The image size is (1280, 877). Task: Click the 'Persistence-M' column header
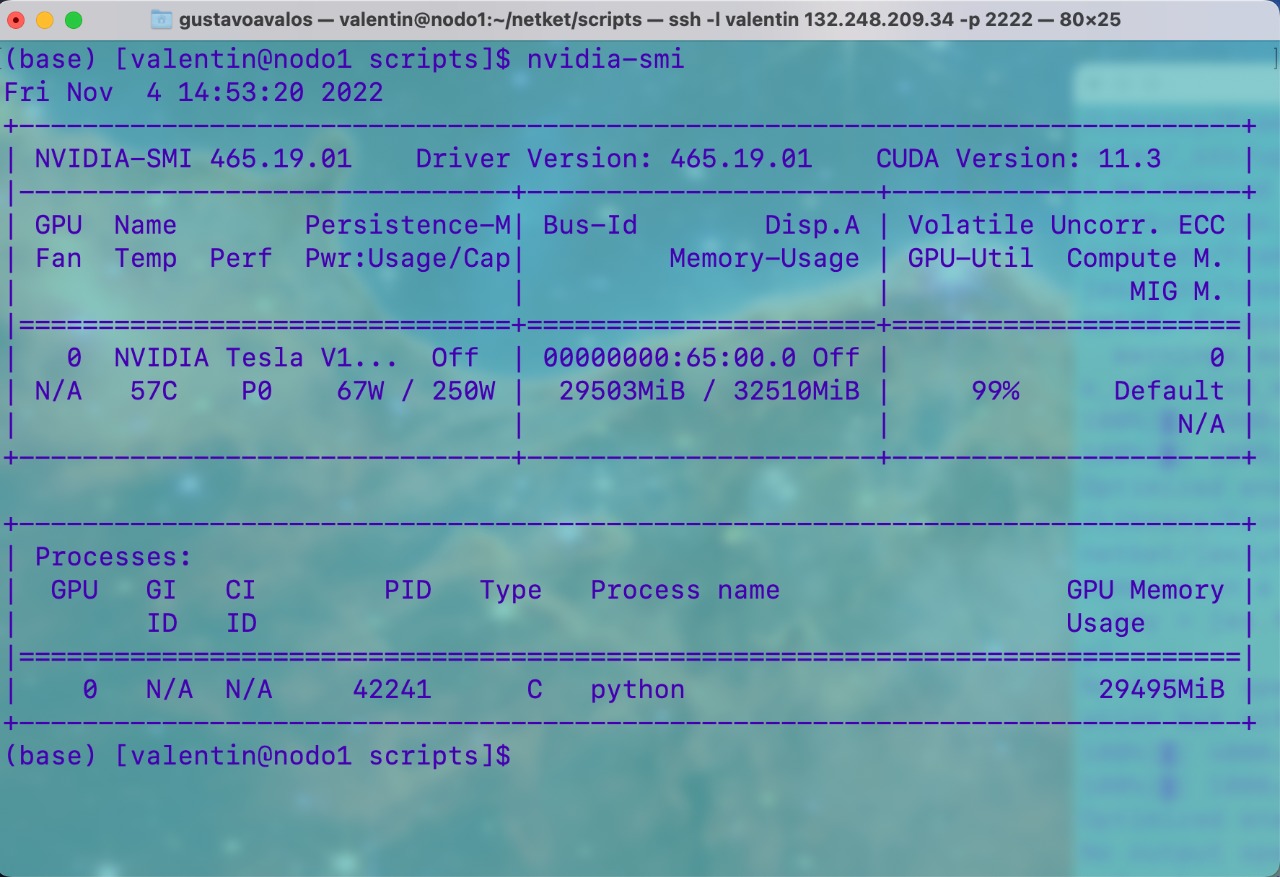(x=408, y=225)
